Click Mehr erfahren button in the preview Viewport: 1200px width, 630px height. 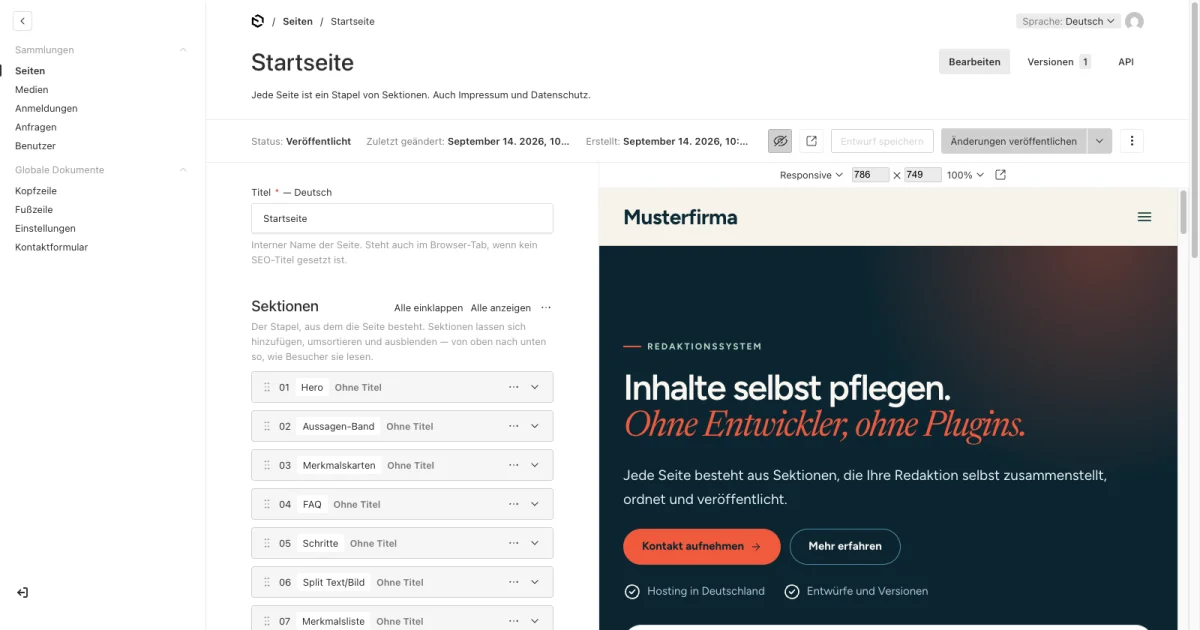pyautogui.click(x=845, y=547)
